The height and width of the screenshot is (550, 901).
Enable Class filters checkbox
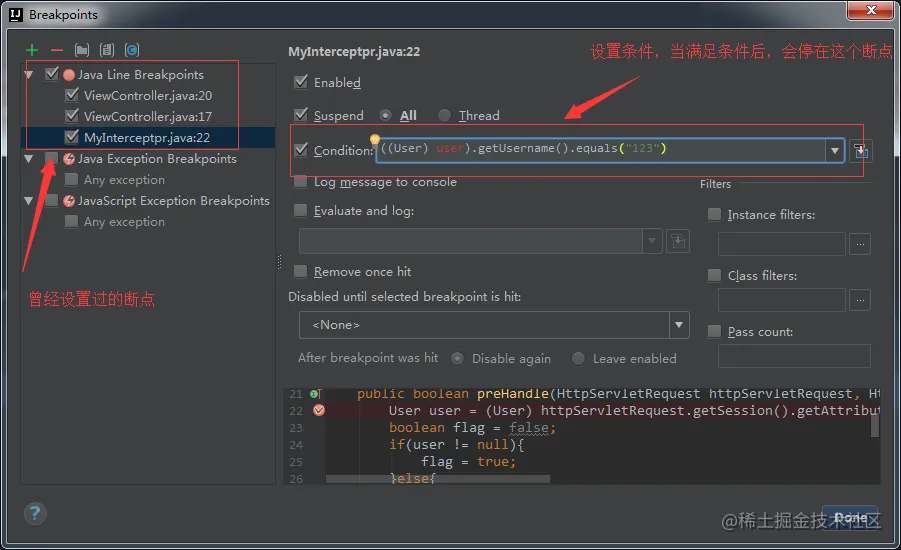click(714, 275)
